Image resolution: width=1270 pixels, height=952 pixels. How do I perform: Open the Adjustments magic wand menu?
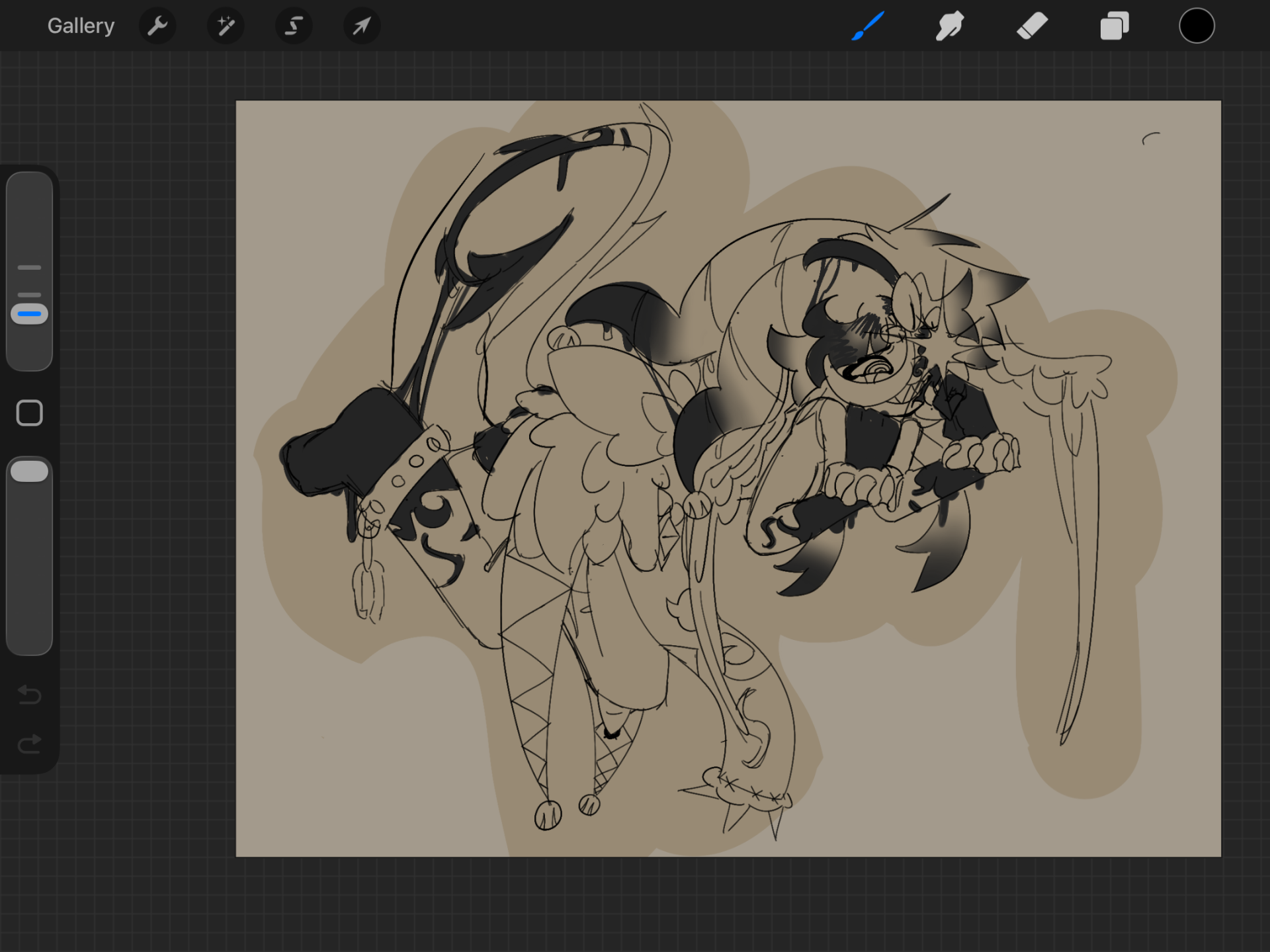[226, 26]
